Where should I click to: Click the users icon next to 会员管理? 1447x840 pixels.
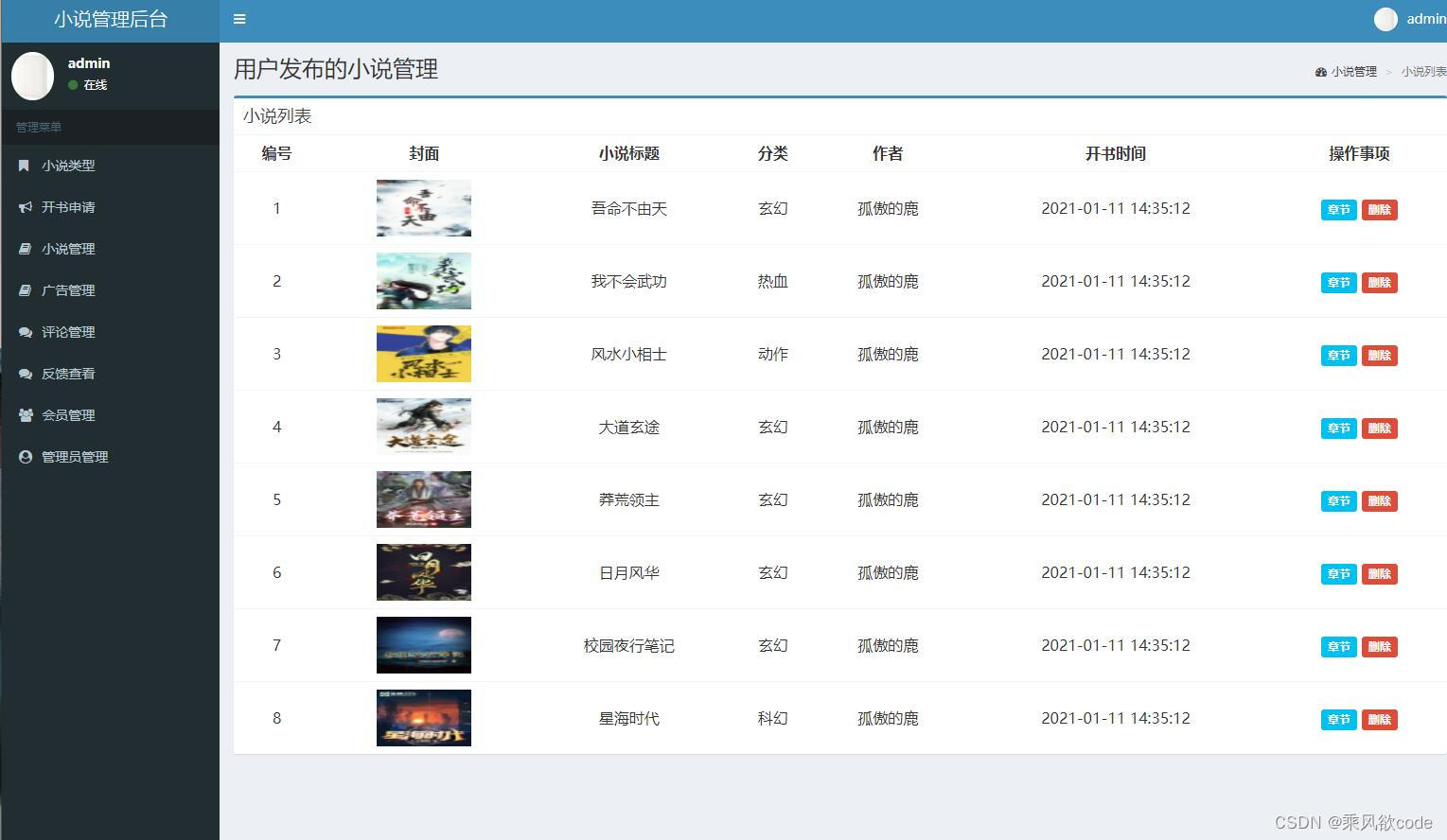coord(24,414)
